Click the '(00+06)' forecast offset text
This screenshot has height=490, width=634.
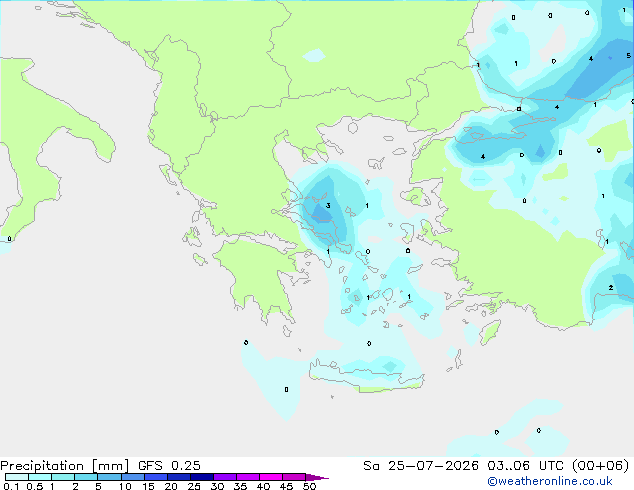(x=601, y=466)
